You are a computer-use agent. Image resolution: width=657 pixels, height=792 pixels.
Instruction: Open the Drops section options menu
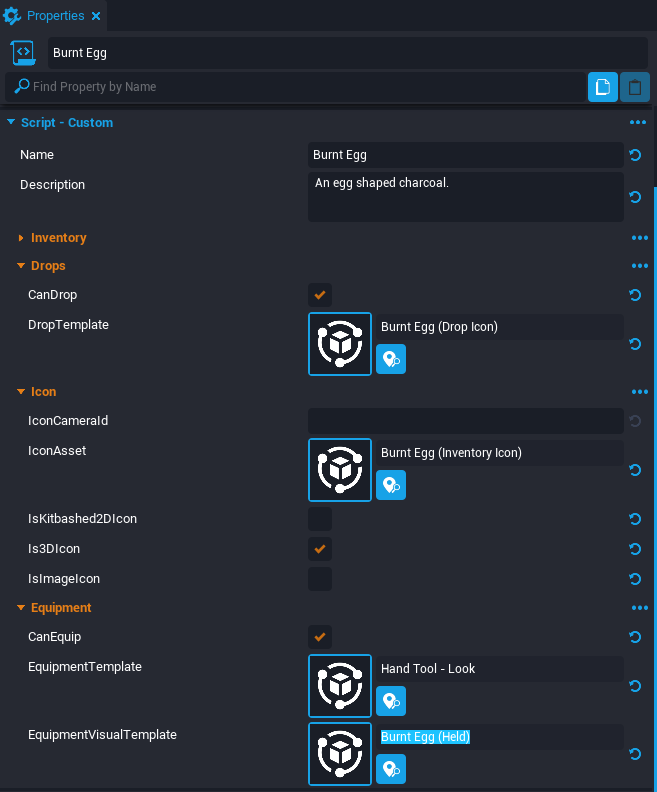639,266
